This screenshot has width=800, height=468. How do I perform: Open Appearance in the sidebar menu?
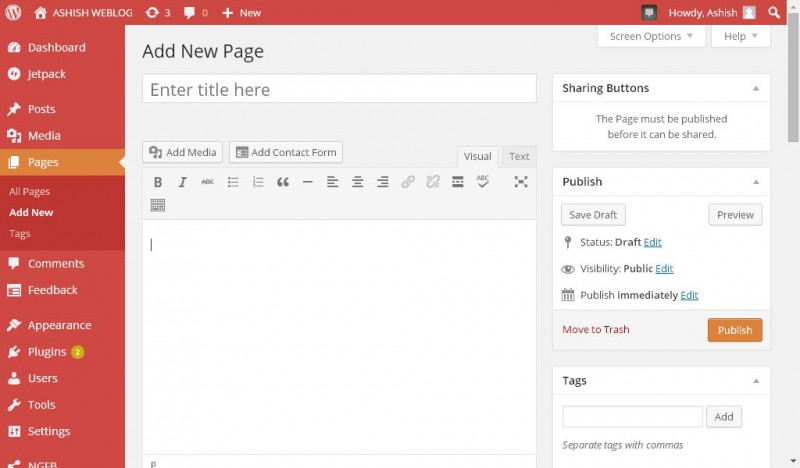click(59, 325)
